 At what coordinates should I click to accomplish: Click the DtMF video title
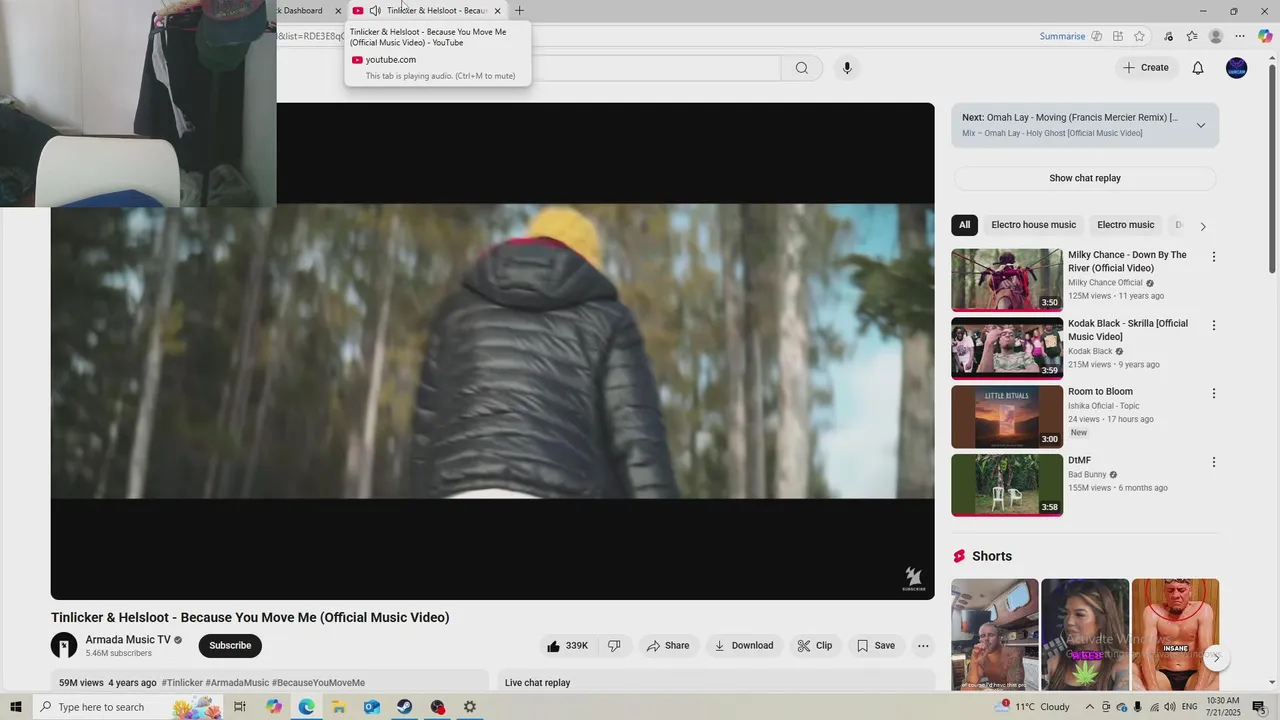(x=1079, y=461)
